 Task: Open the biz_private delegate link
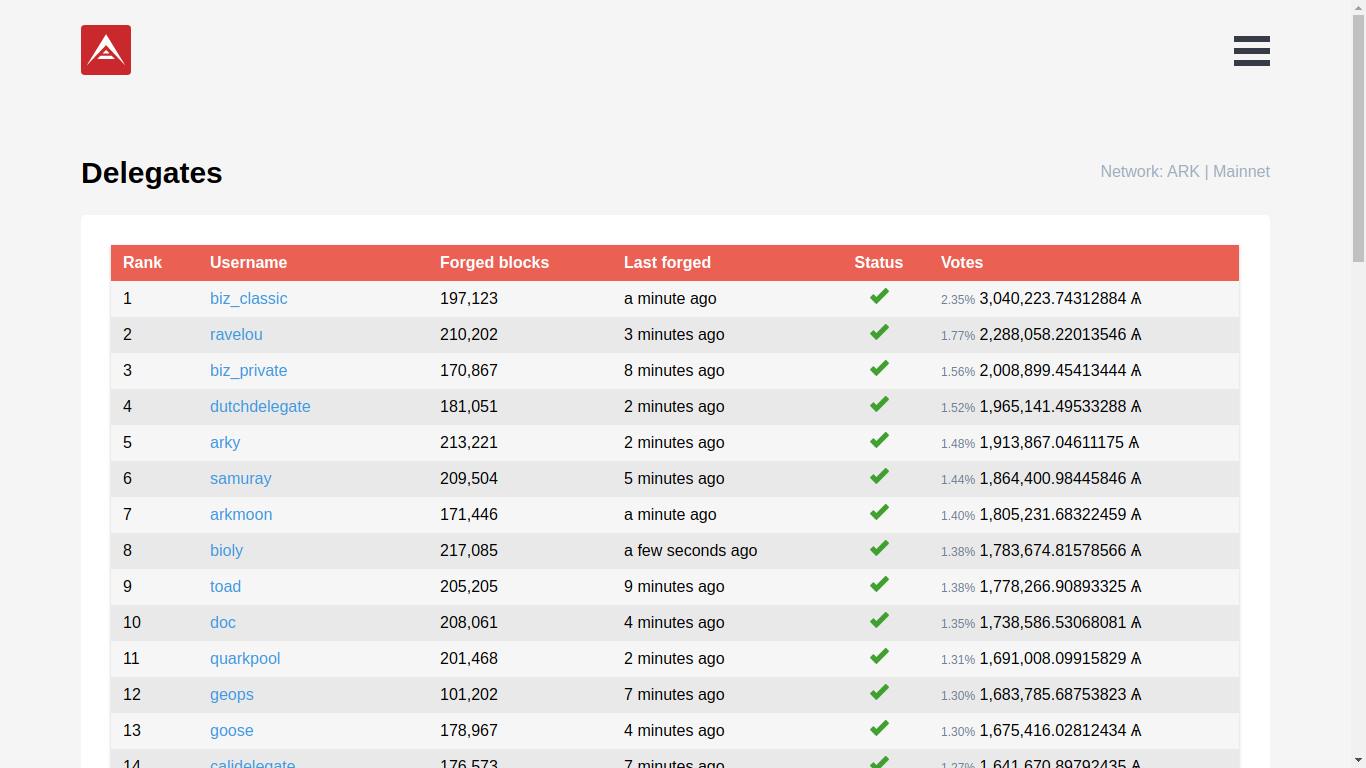248,371
